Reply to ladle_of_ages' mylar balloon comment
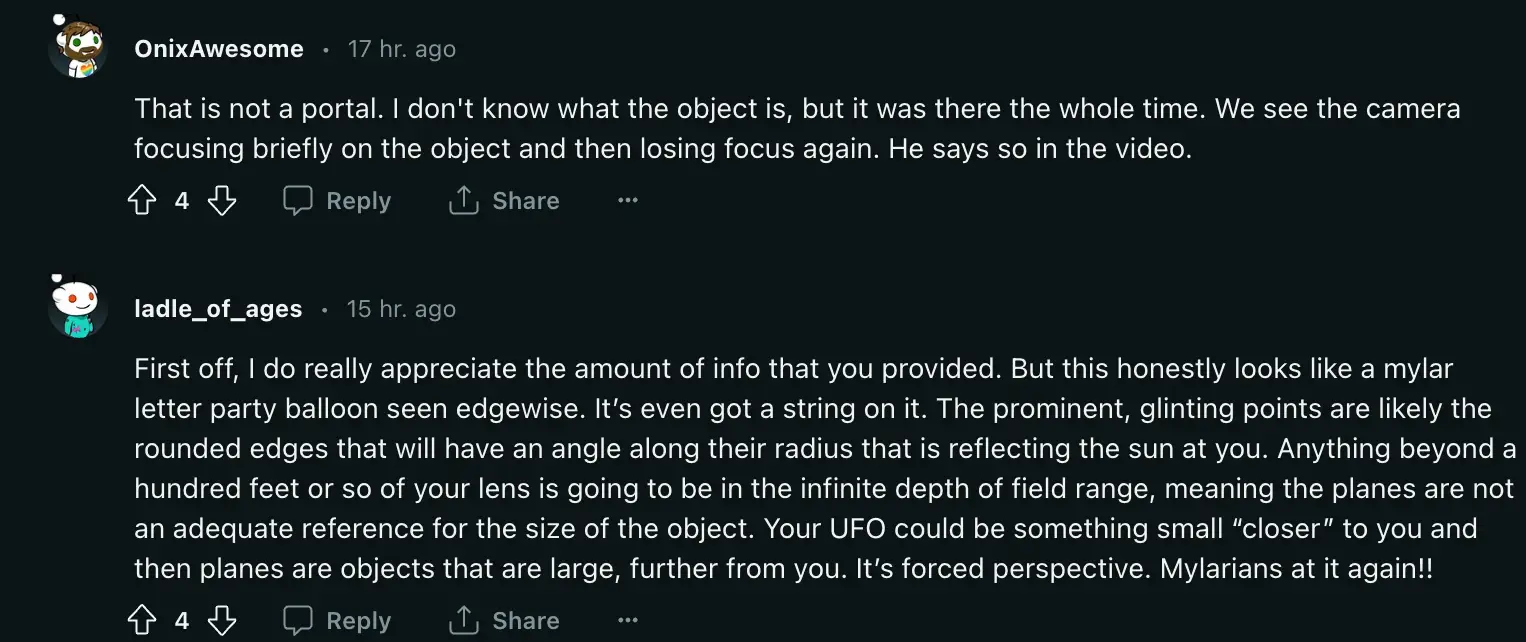This screenshot has width=1526, height=642. click(x=337, y=621)
